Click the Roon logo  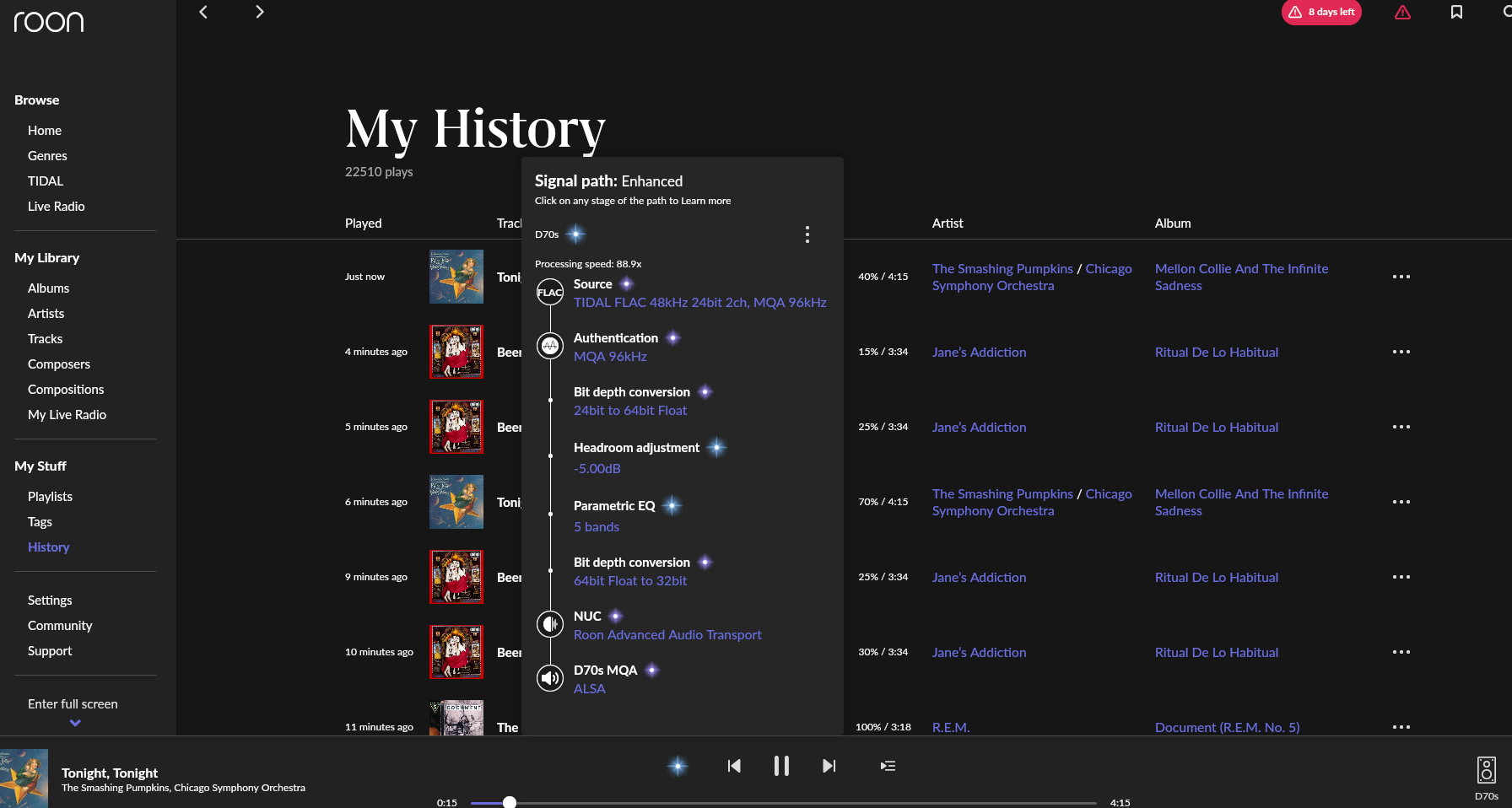[x=49, y=21]
